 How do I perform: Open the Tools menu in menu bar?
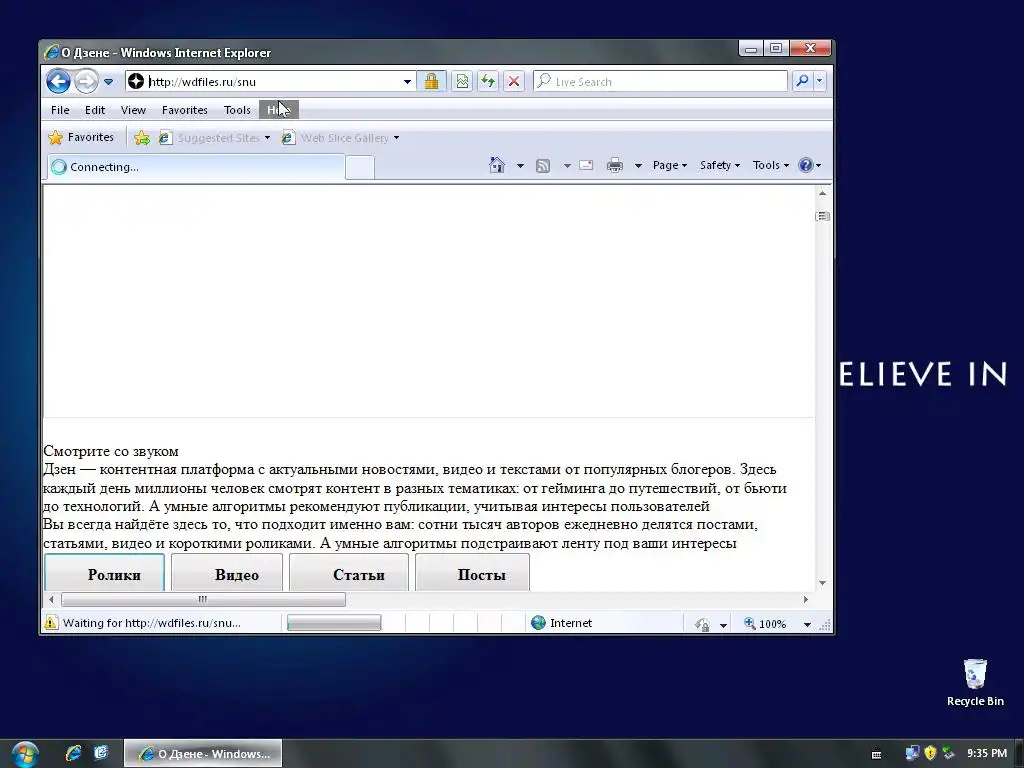pyautogui.click(x=237, y=110)
